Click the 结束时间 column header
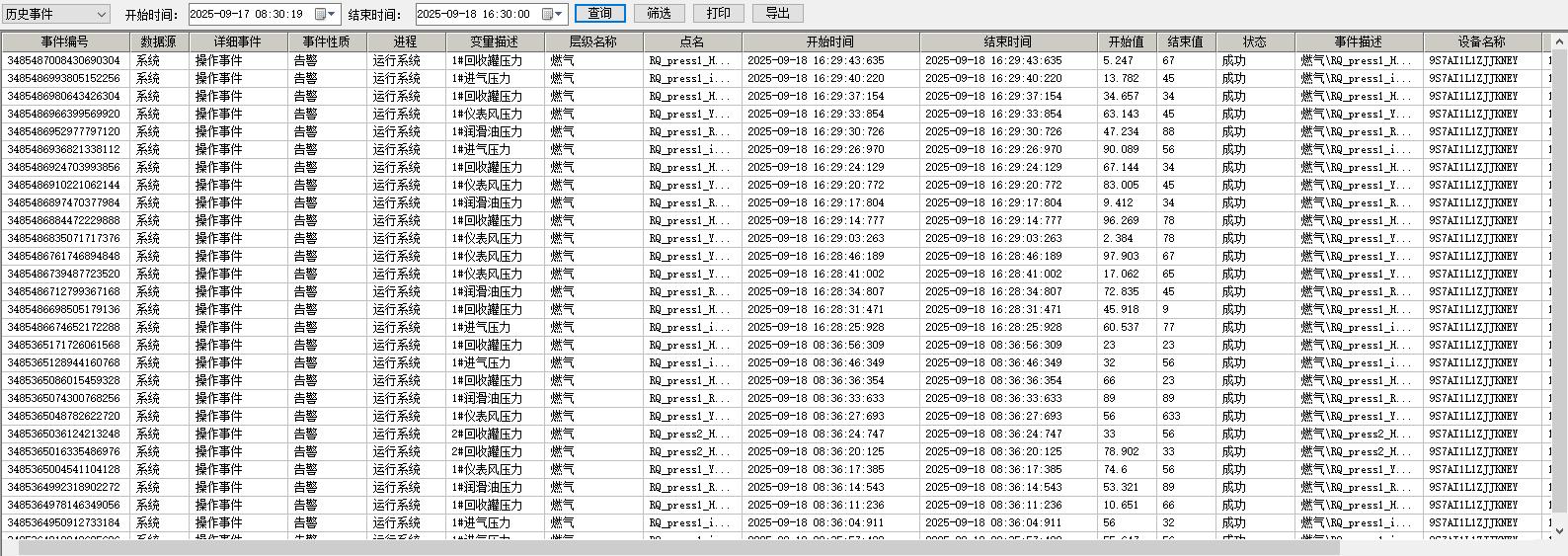This screenshot has height=556, width=1568. coord(1007,41)
